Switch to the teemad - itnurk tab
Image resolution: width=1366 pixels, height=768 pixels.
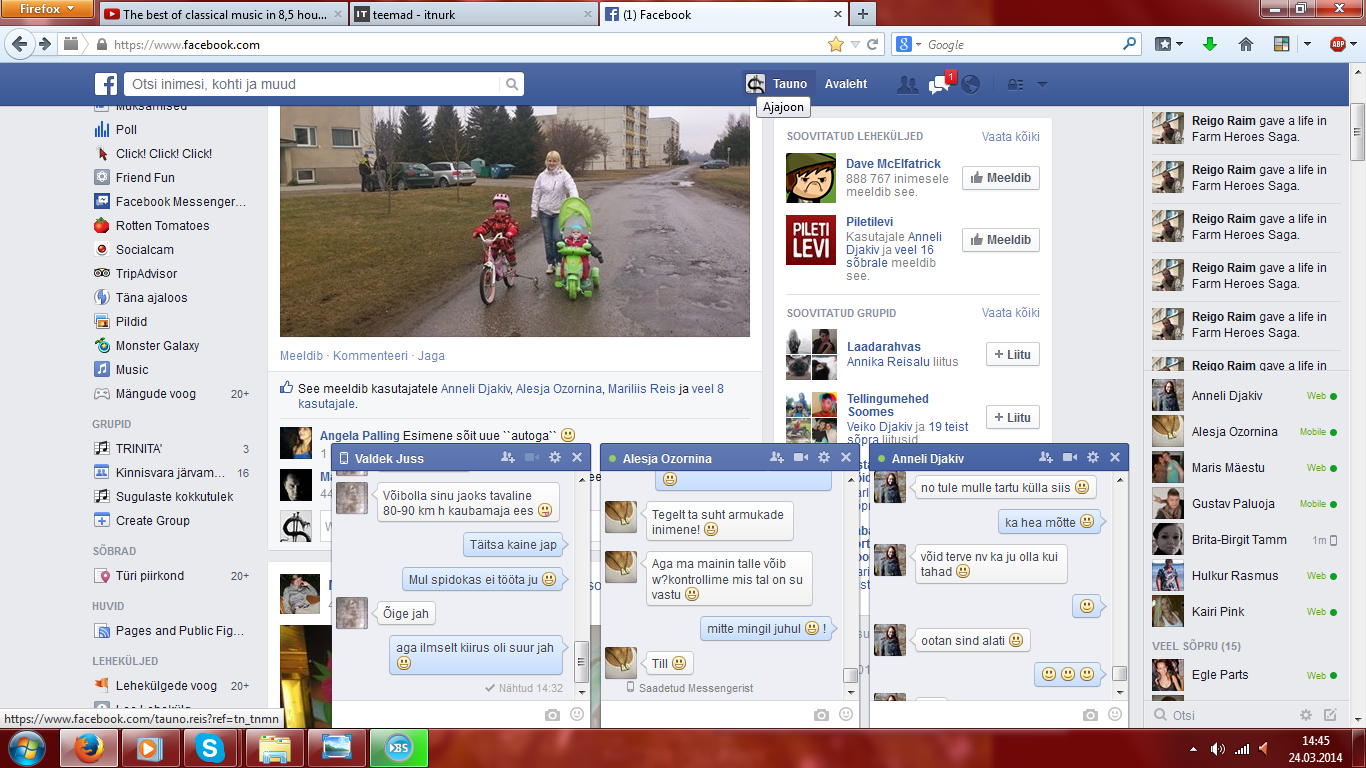(473, 14)
